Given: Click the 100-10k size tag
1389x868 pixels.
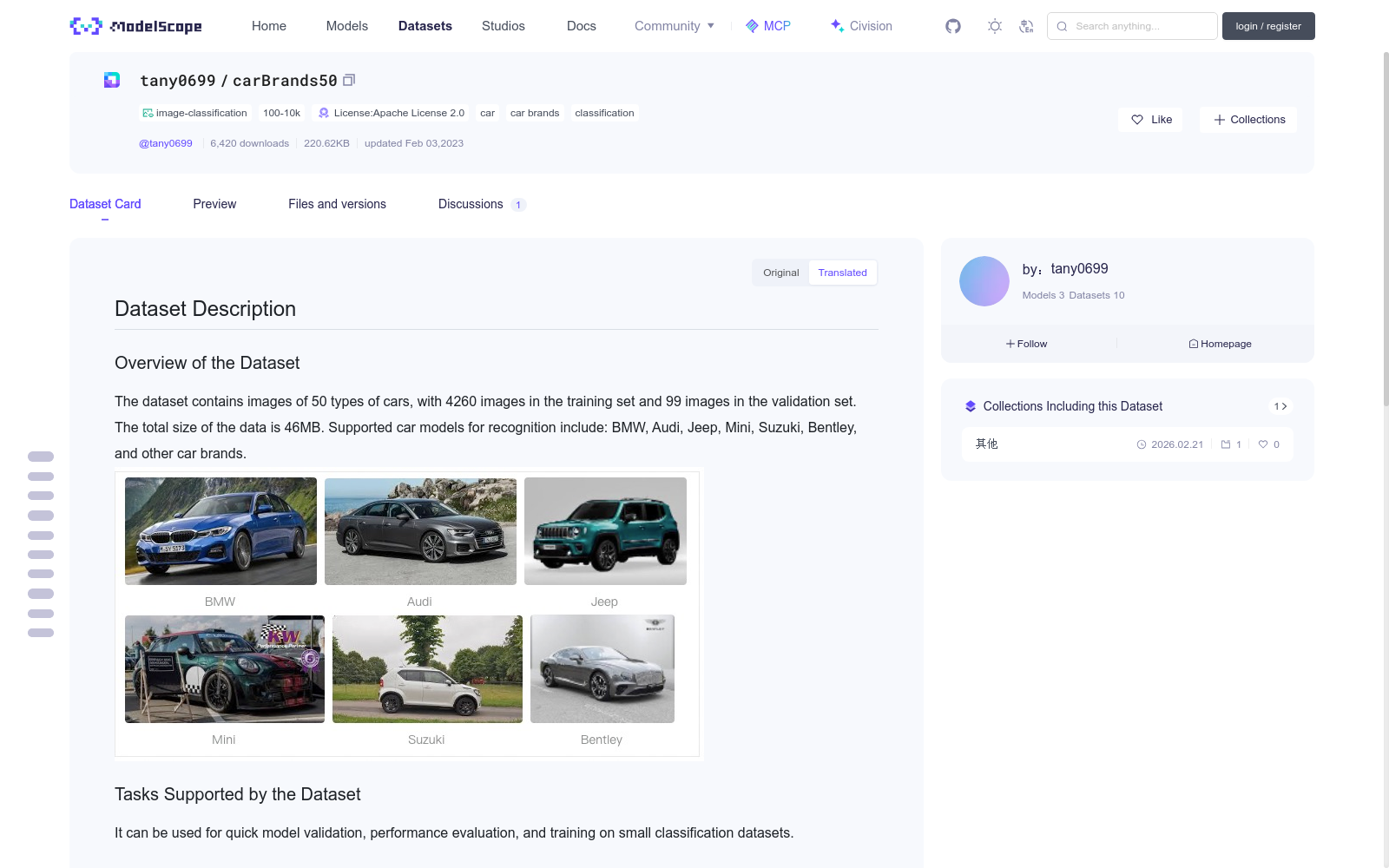Looking at the screenshot, I should 281,113.
